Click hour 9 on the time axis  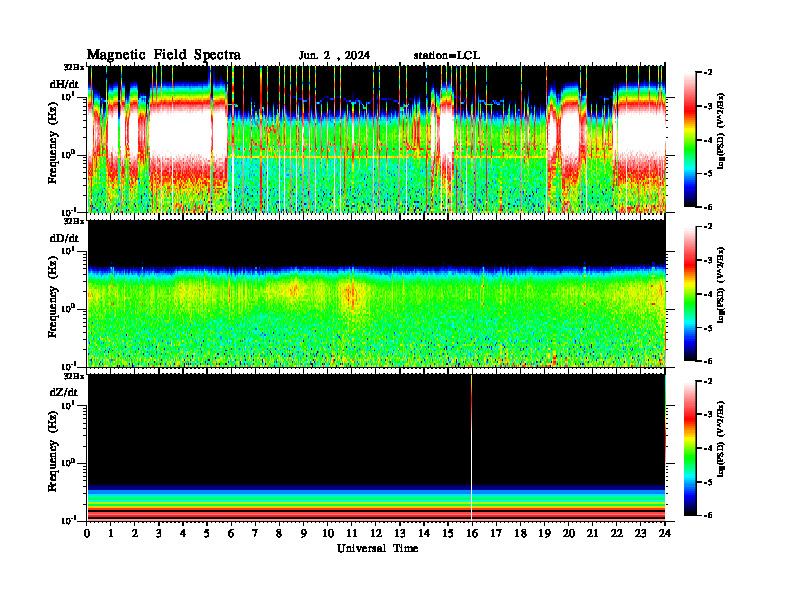[x=304, y=533]
